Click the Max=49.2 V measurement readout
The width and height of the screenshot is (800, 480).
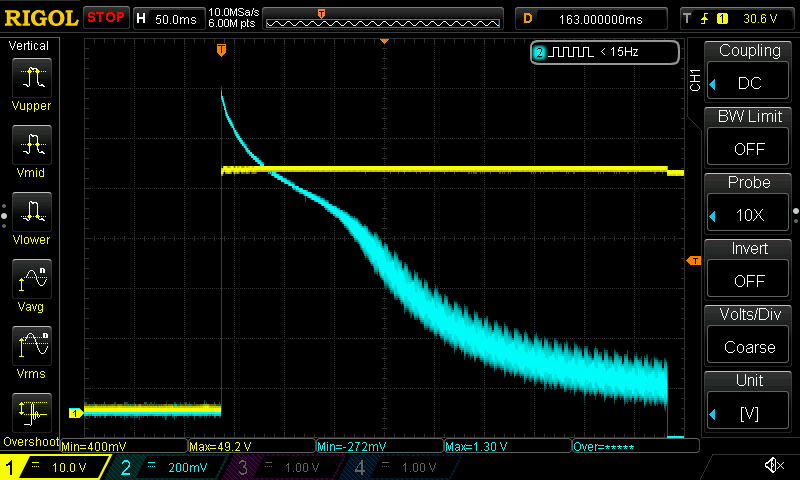pyautogui.click(x=252, y=446)
